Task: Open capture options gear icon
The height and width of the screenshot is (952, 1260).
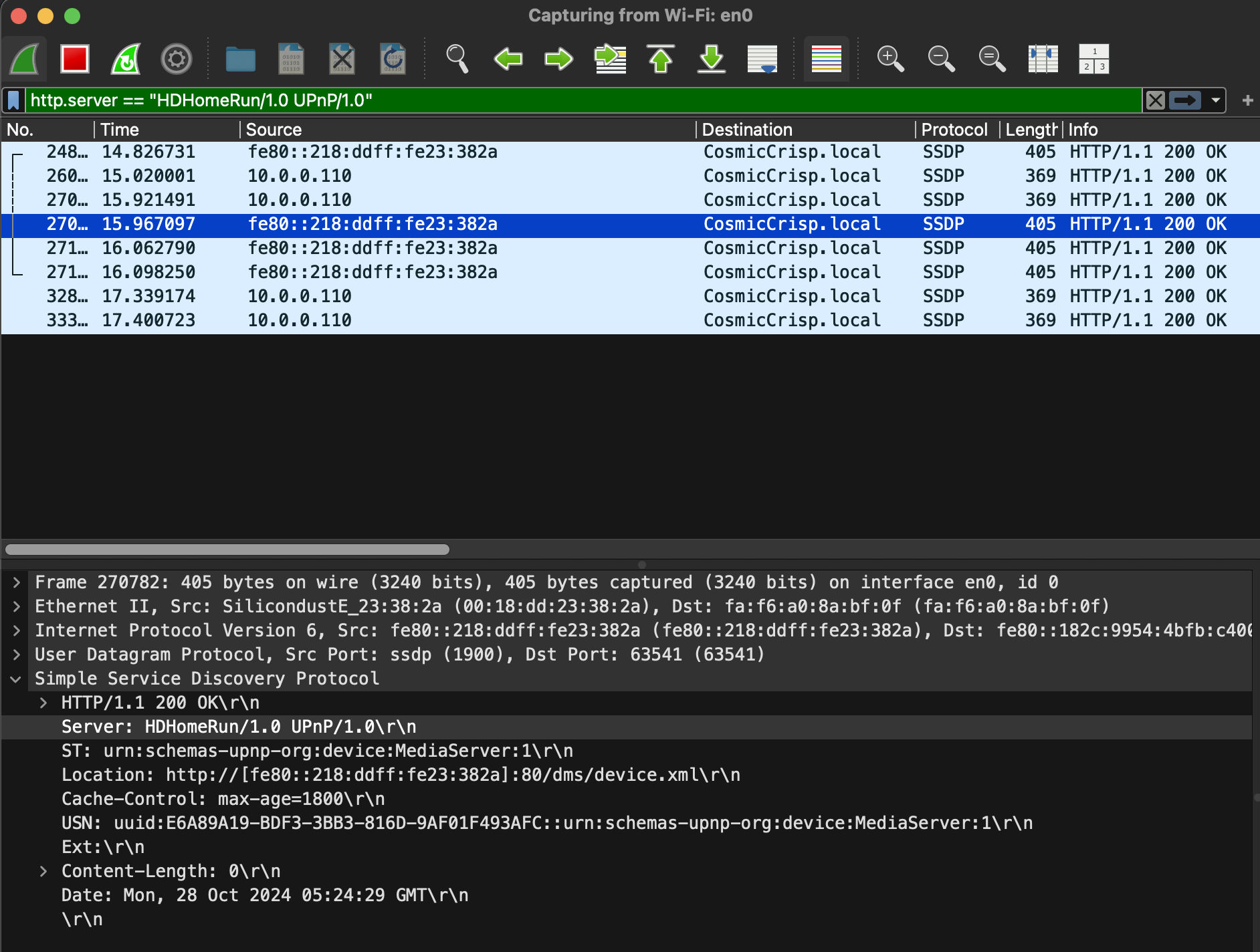Action: pos(177,59)
